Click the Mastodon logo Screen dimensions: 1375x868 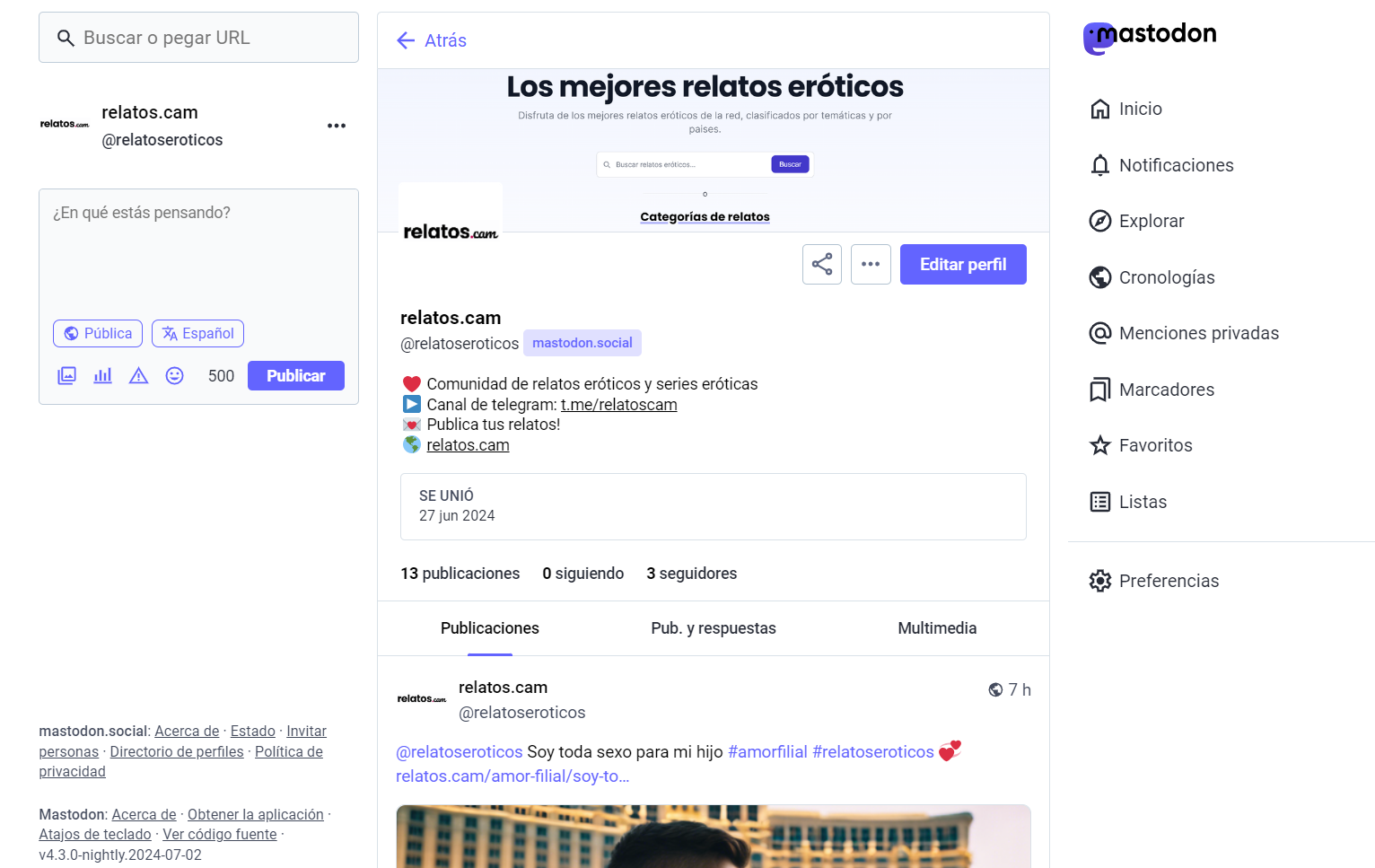pos(1150,37)
